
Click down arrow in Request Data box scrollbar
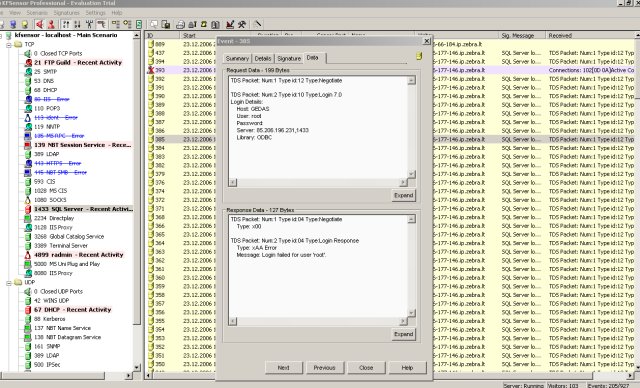coord(411,174)
